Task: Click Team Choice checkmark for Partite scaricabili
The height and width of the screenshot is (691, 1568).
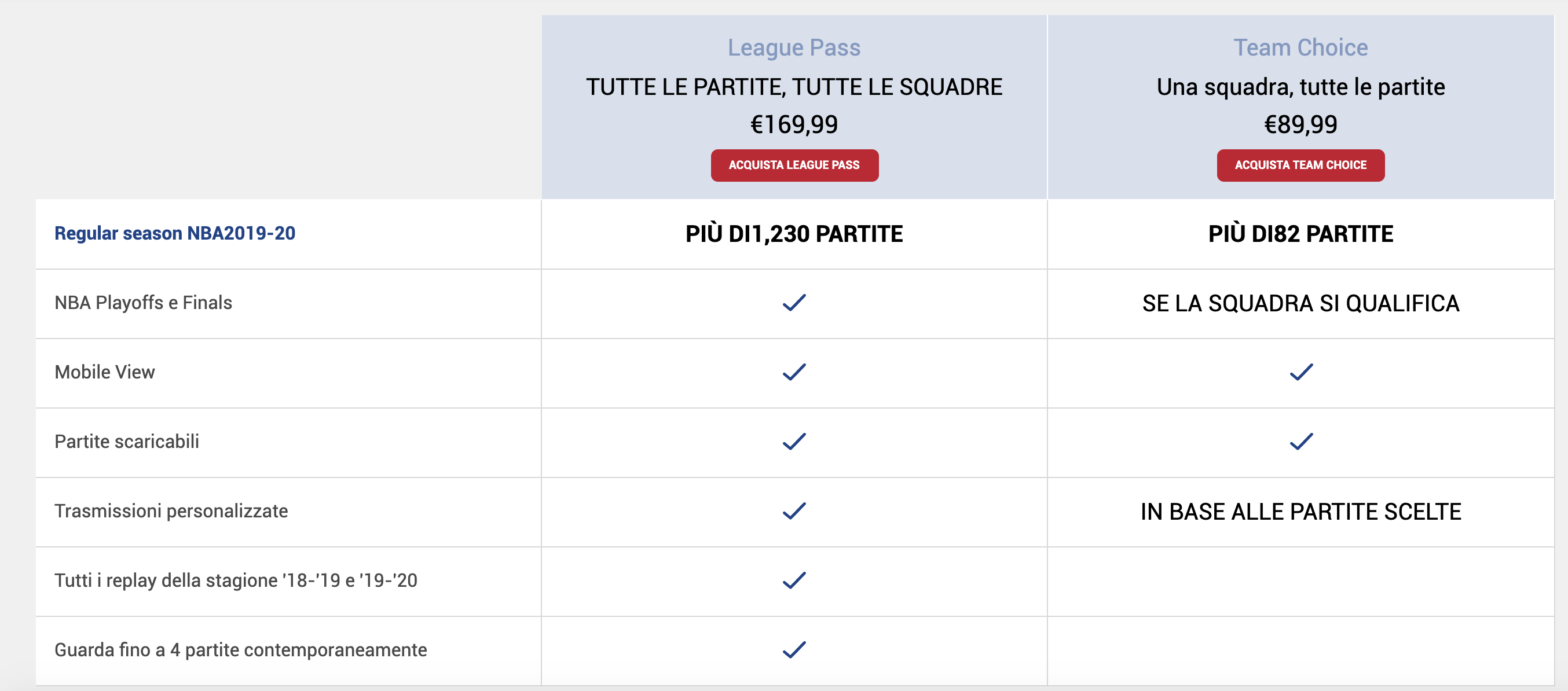Action: tap(1301, 442)
